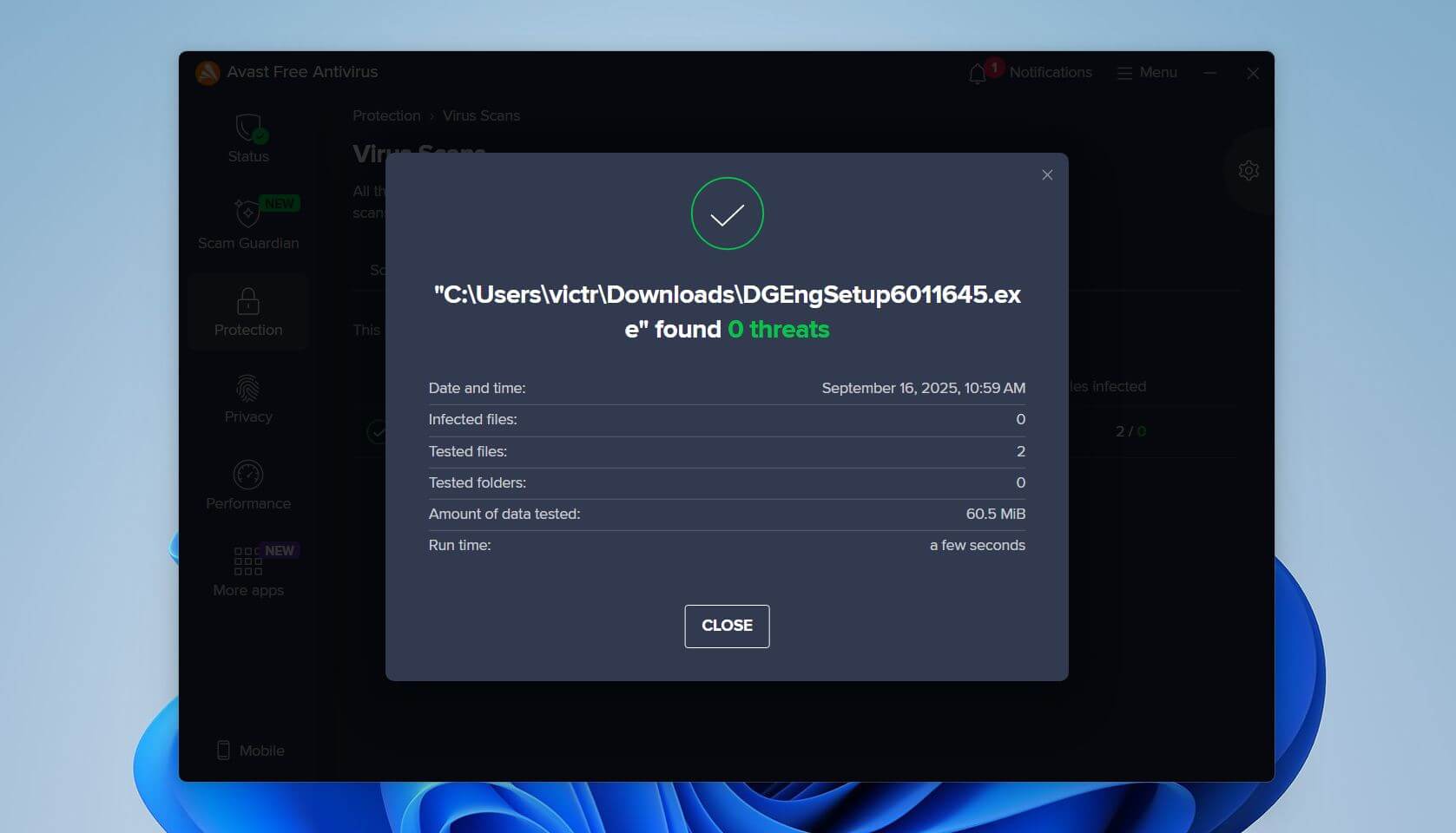
Task: Click the scanned file path heading
Action: [x=727, y=312]
